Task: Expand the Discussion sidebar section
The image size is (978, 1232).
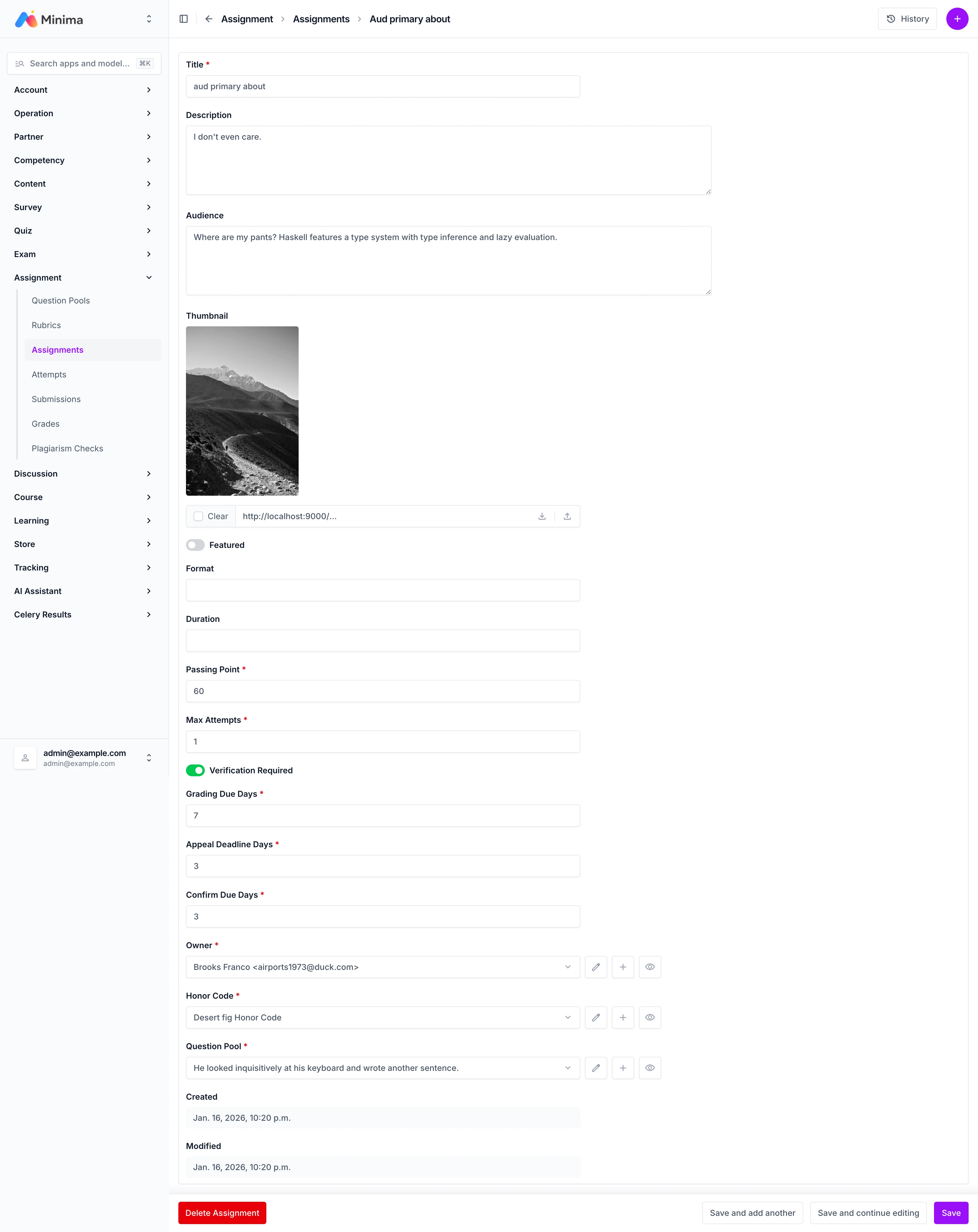Action: 83,473
